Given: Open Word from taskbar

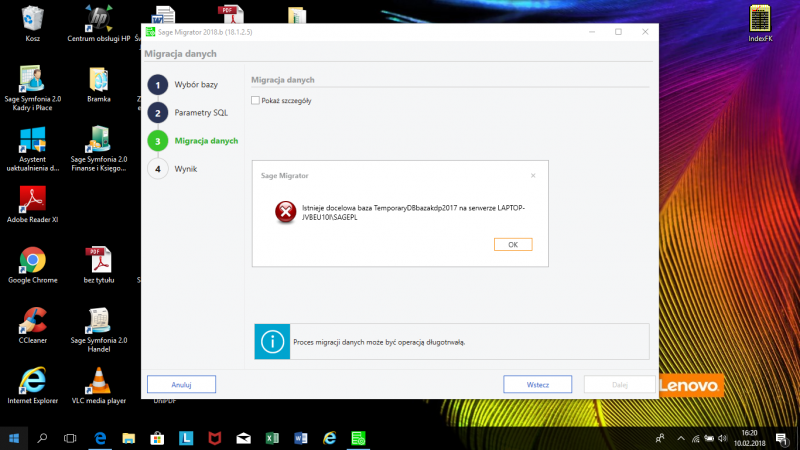Looking at the screenshot, I should click(301, 438).
